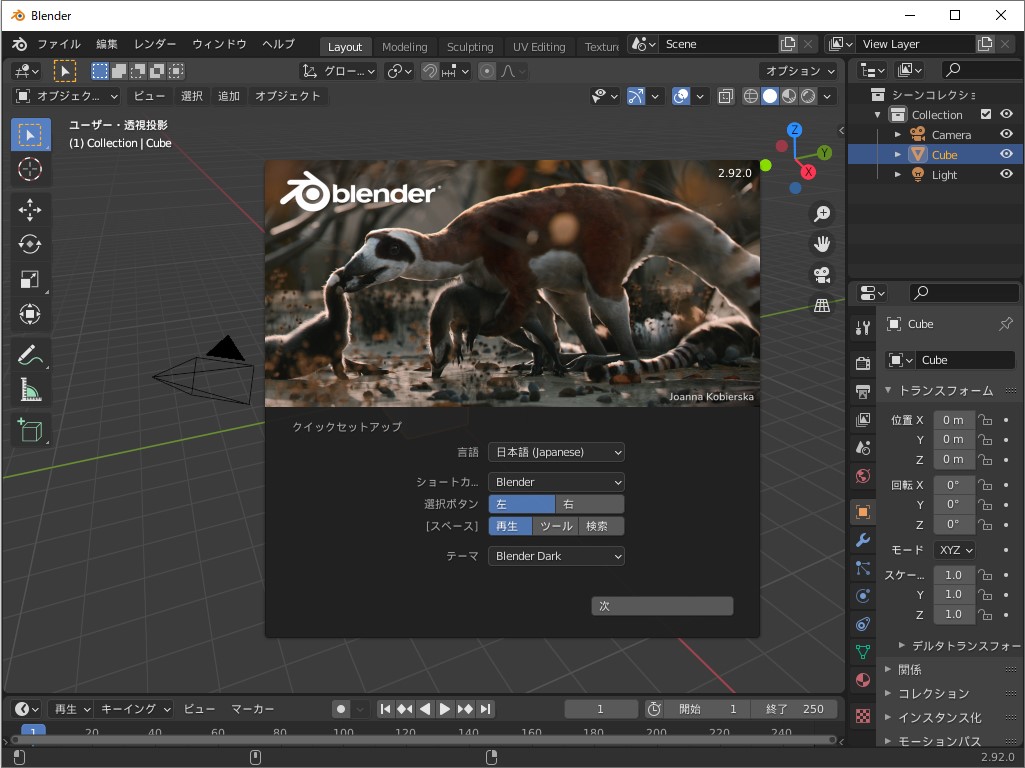The image size is (1025, 768).
Task: Click the 次 button in quick setup
Action: [662, 605]
